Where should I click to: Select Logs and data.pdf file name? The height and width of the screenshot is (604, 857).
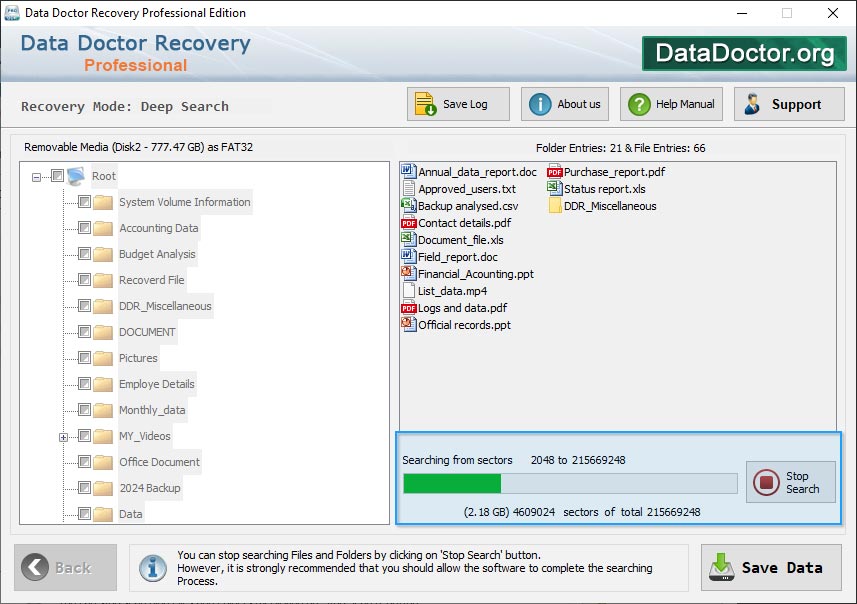[x=462, y=308]
